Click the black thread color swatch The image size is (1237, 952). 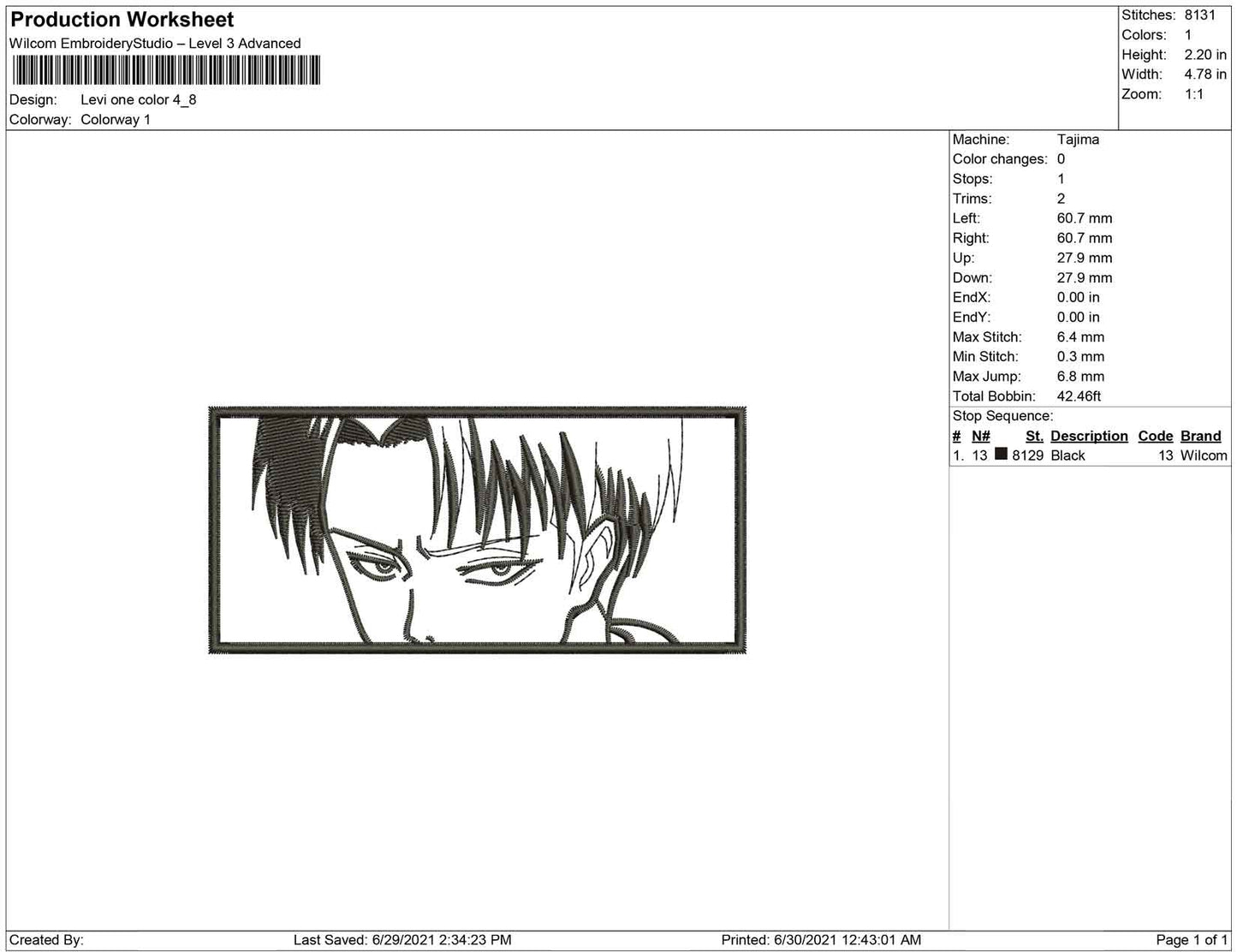(1001, 455)
